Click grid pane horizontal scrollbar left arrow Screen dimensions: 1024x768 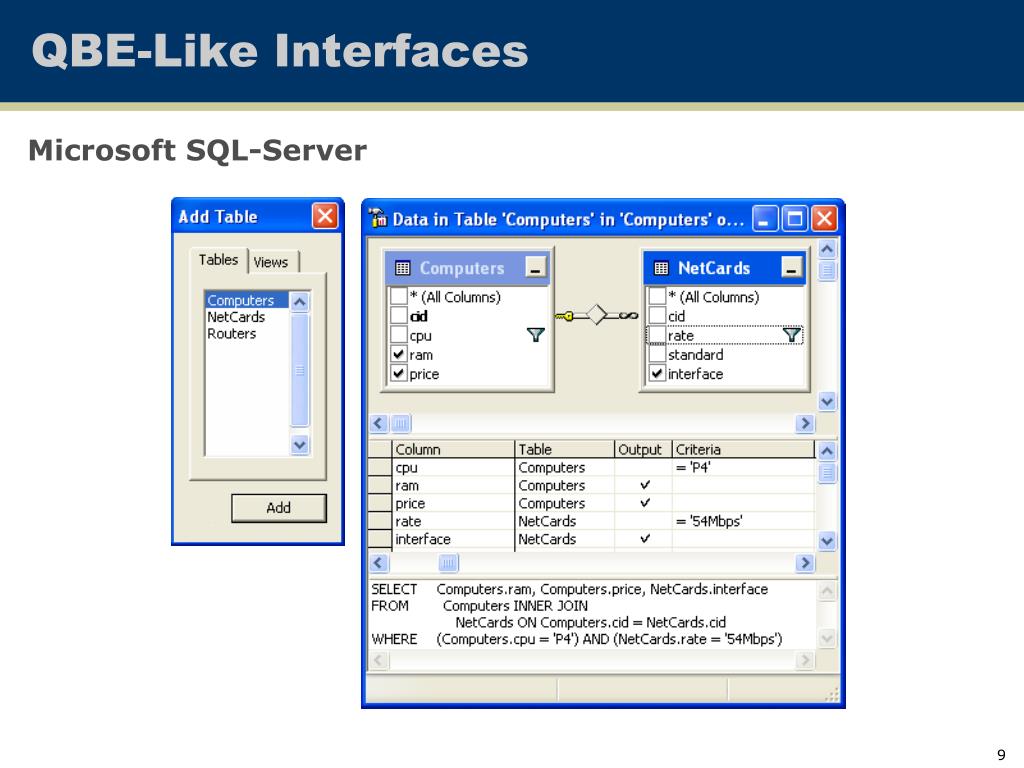[x=379, y=563]
